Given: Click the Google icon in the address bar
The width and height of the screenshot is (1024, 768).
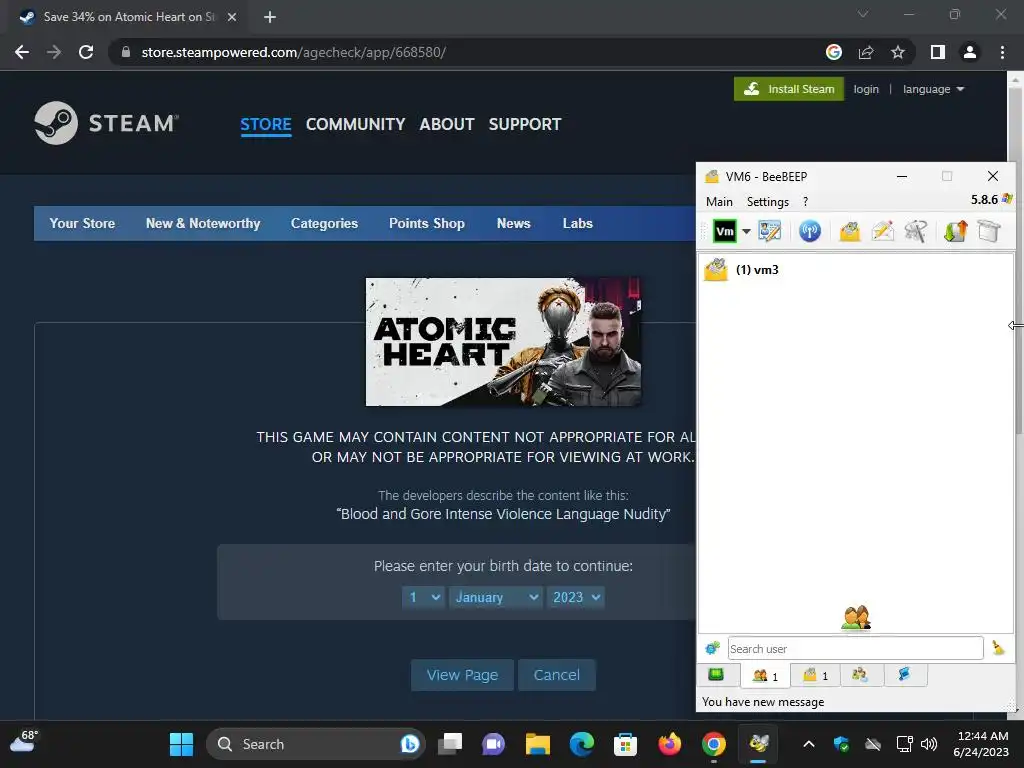Looking at the screenshot, I should click(x=834, y=52).
